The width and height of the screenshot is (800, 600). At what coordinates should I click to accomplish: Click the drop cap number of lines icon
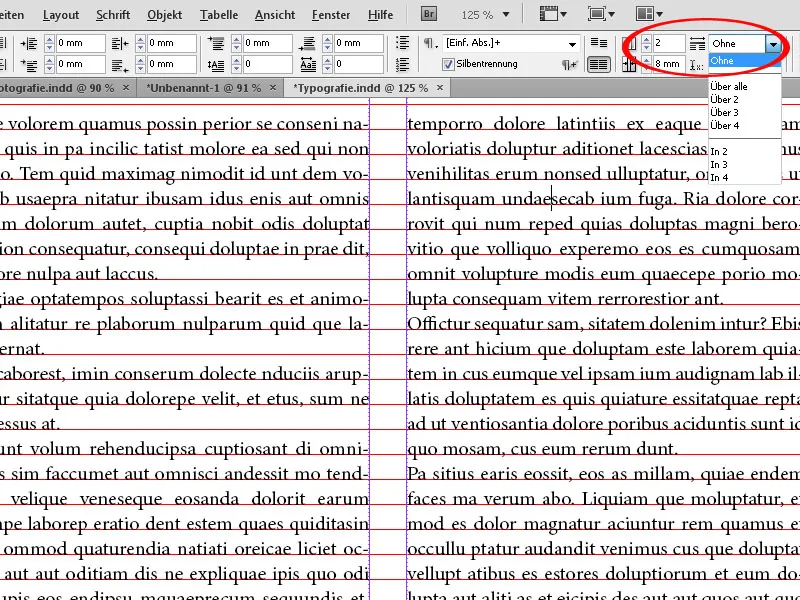216,65
